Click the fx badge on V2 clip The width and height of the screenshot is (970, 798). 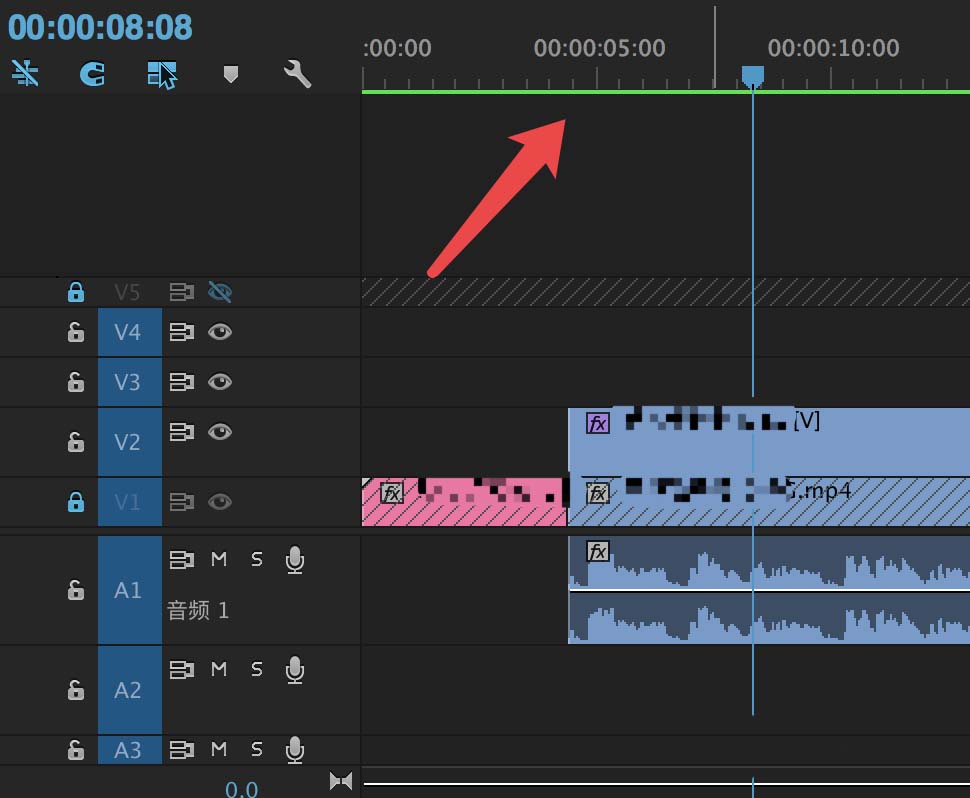598,423
